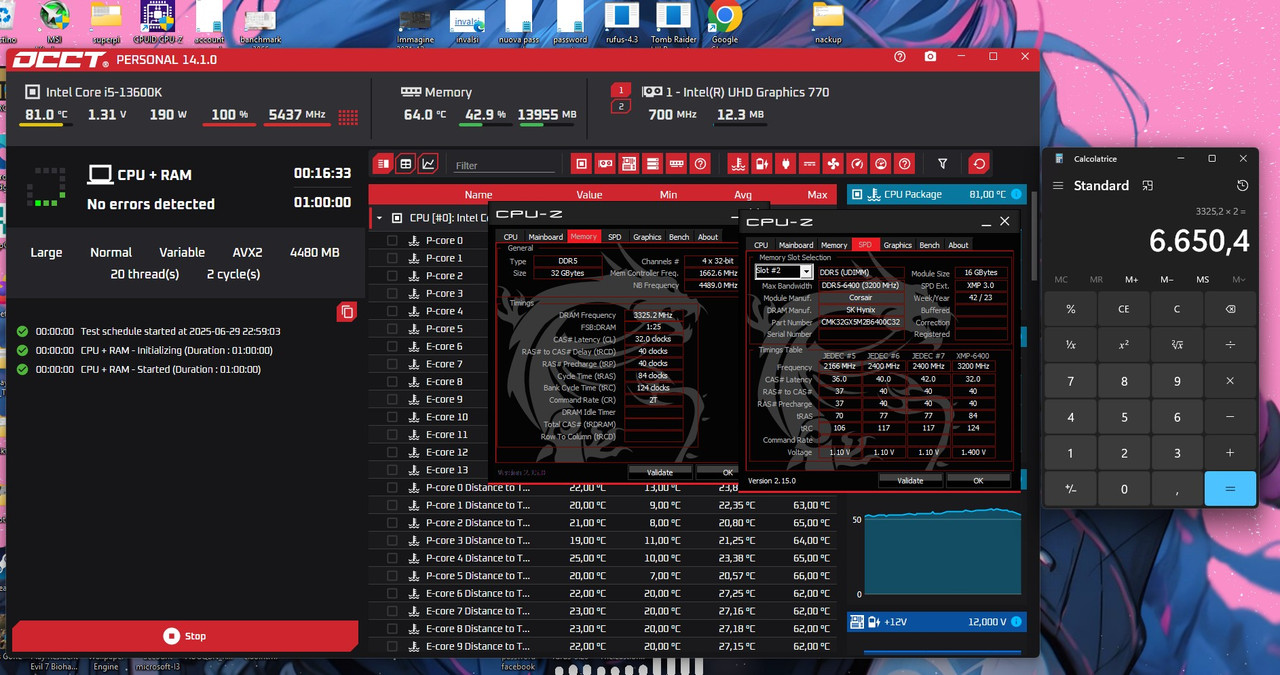Open About tab in CPU-Z SPD window
The width and height of the screenshot is (1280, 675).
(x=958, y=245)
